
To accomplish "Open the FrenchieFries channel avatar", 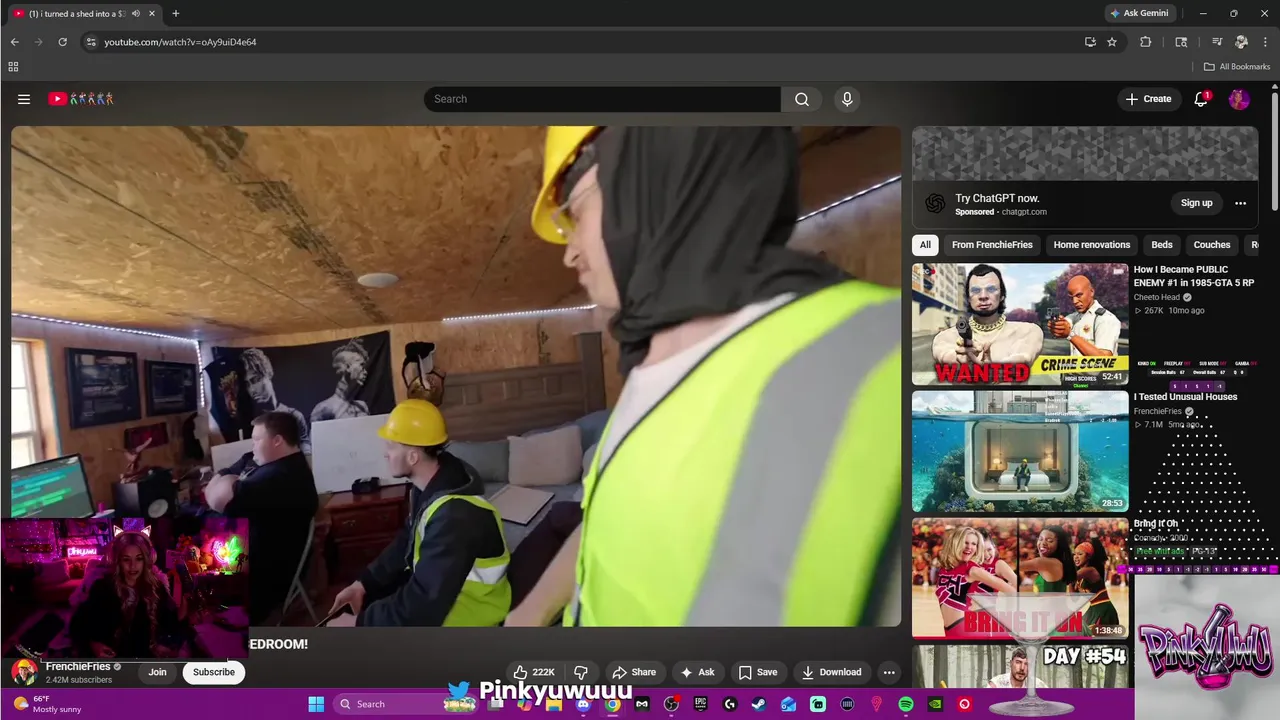I will pos(24,672).
